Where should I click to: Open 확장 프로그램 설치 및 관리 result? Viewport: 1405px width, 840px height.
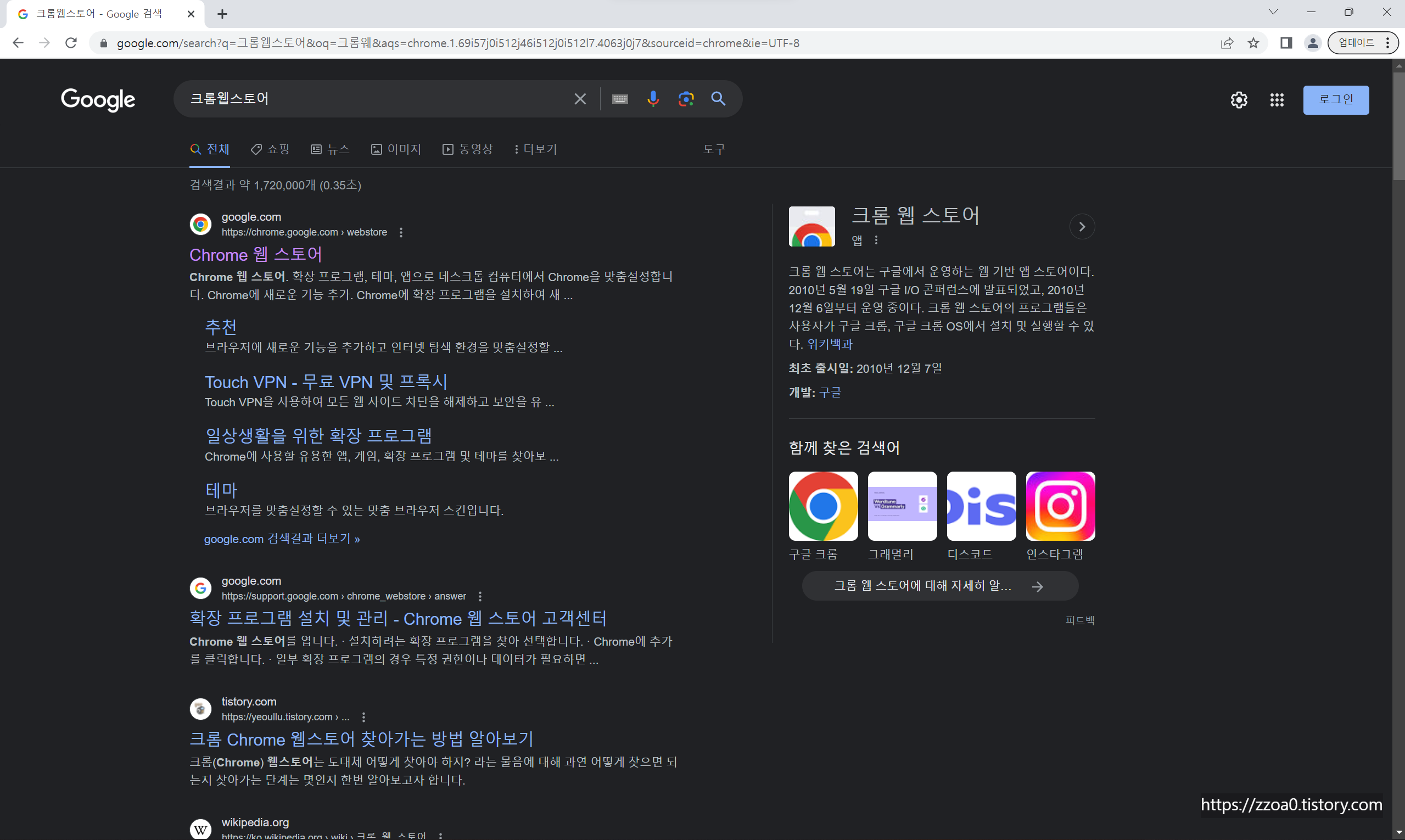pos(398,619)
